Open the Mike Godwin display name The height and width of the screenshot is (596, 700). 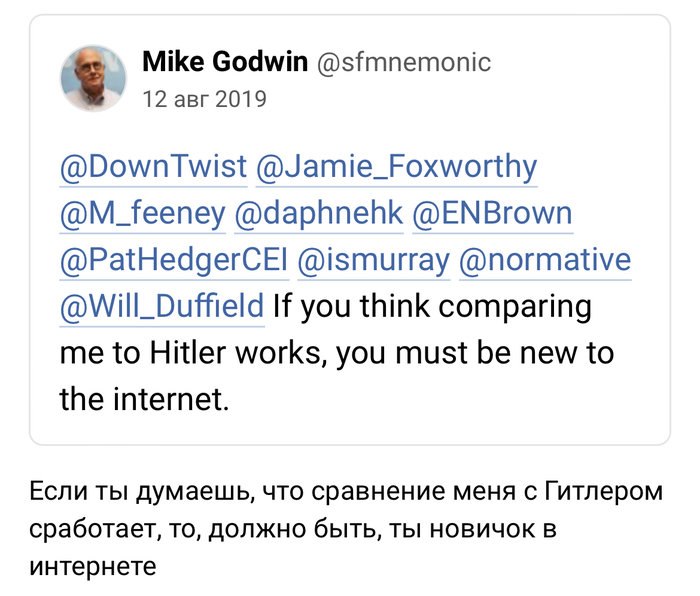pos(225,63)
